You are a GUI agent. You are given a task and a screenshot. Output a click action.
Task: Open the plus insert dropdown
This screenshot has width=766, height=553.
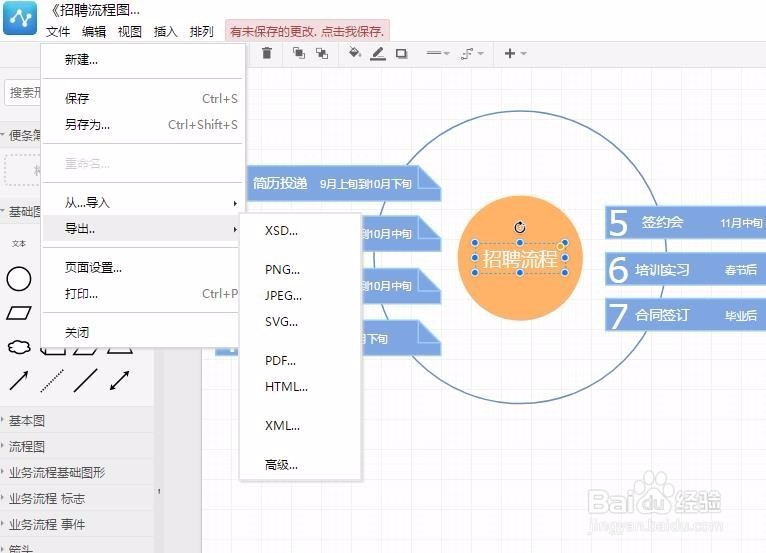click(515, 53)
